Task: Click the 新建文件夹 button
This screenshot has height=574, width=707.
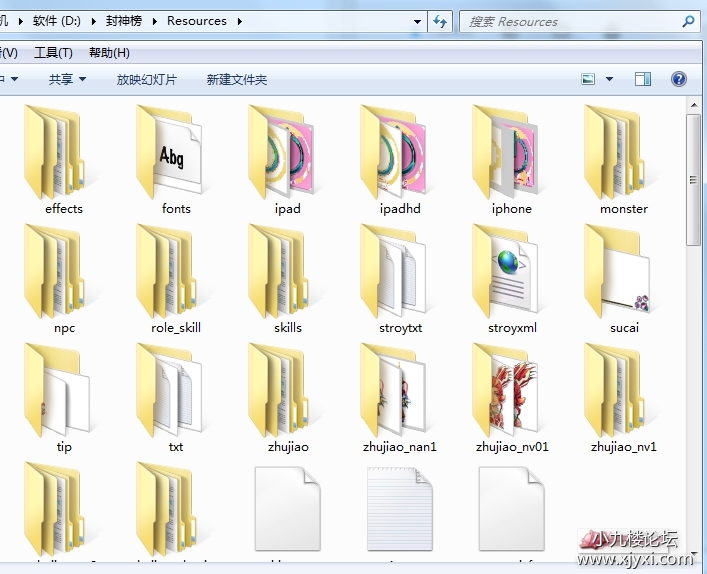Action: pos(237,79)
